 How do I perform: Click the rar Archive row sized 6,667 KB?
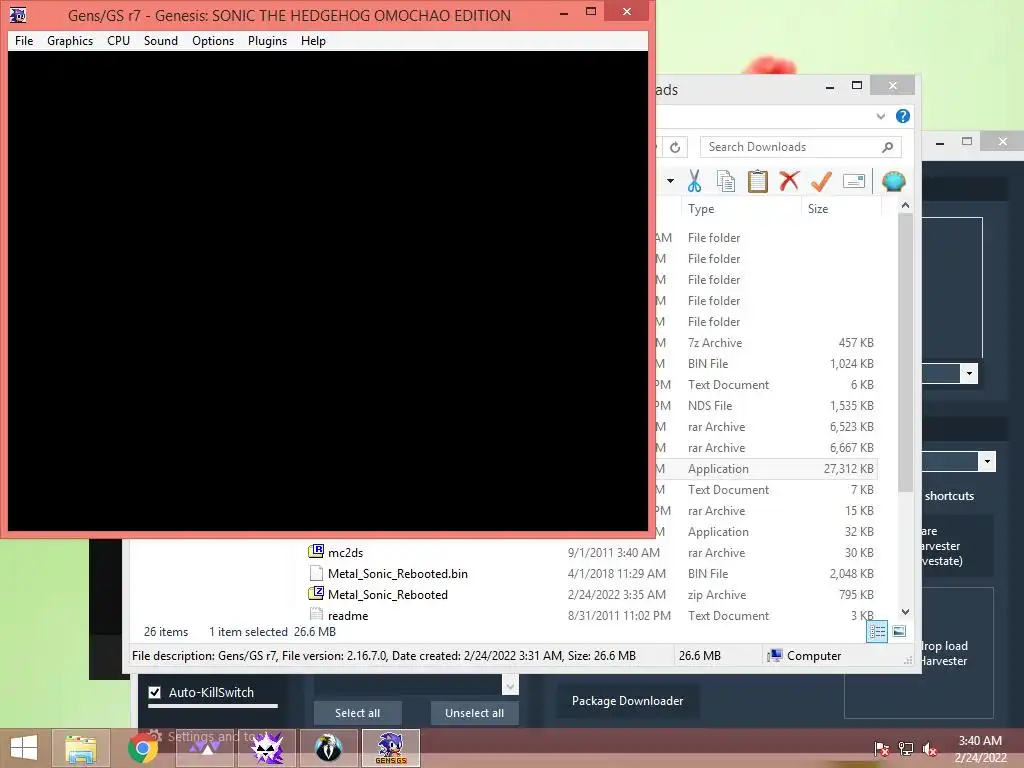(x=765, y=447)
